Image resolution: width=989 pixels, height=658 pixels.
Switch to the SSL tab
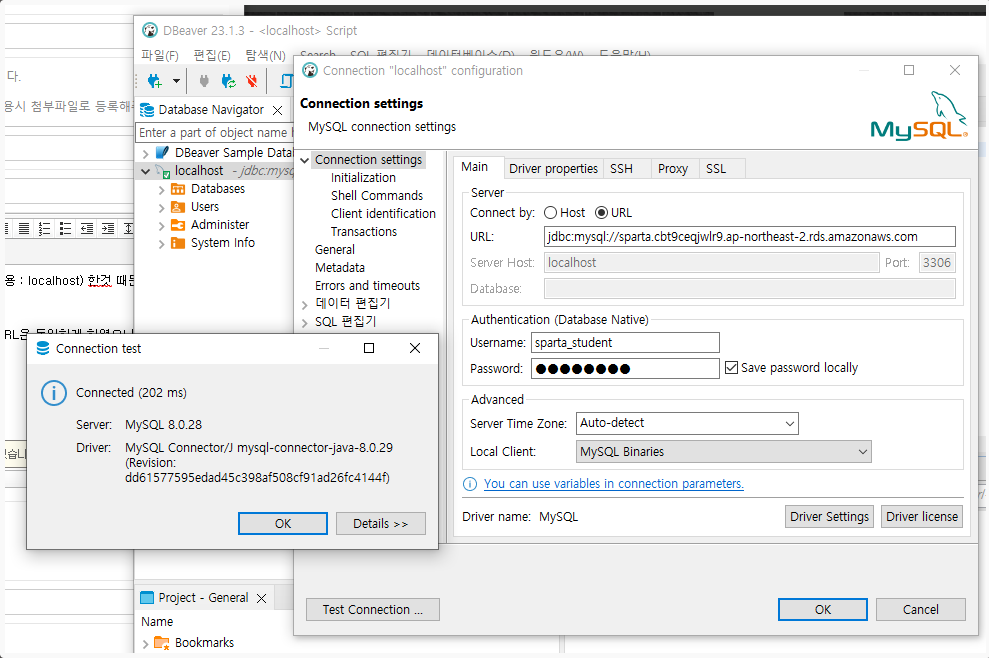pos(716,168)
